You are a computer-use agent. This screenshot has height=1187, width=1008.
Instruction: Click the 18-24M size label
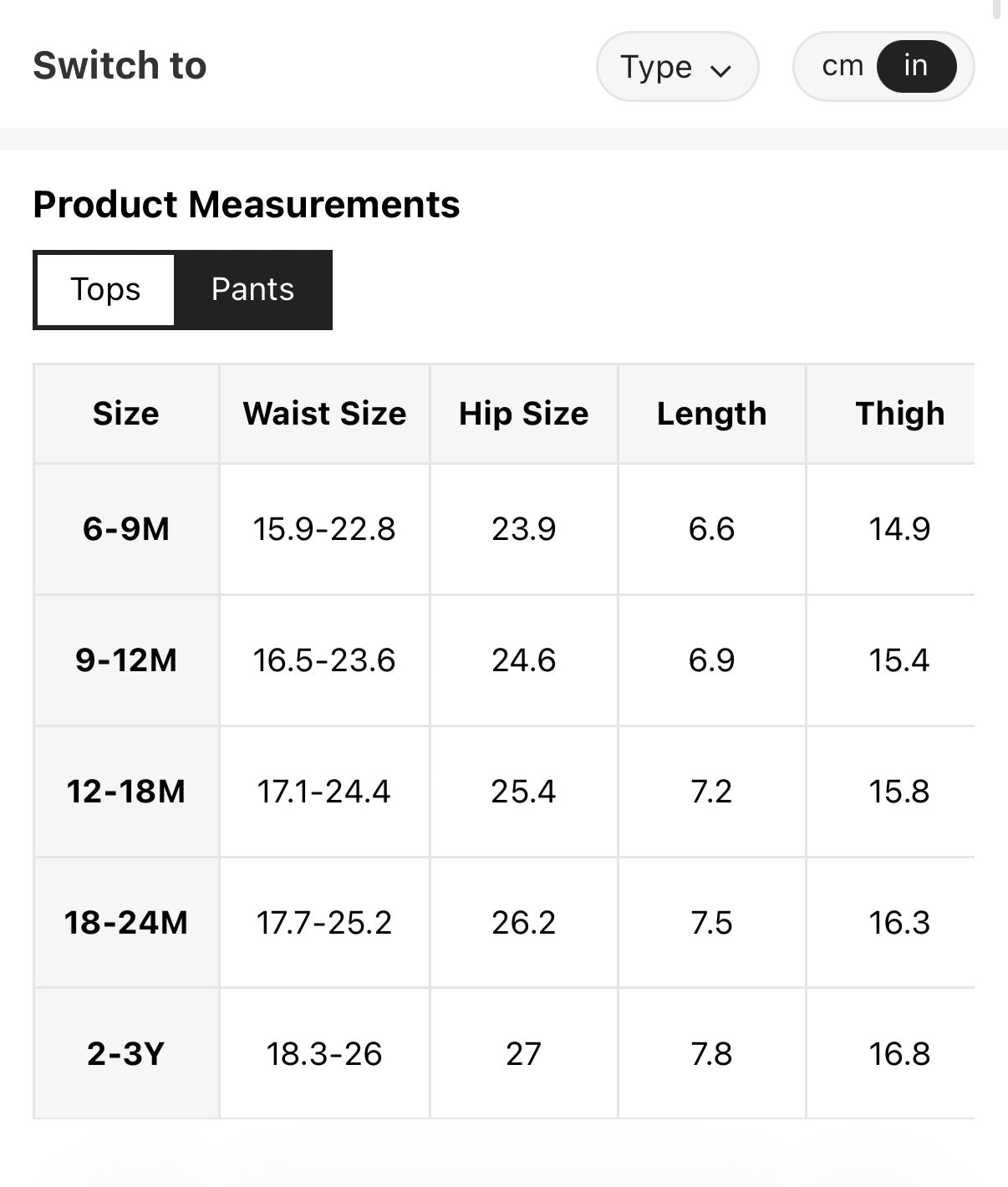[x=126, y=924]
